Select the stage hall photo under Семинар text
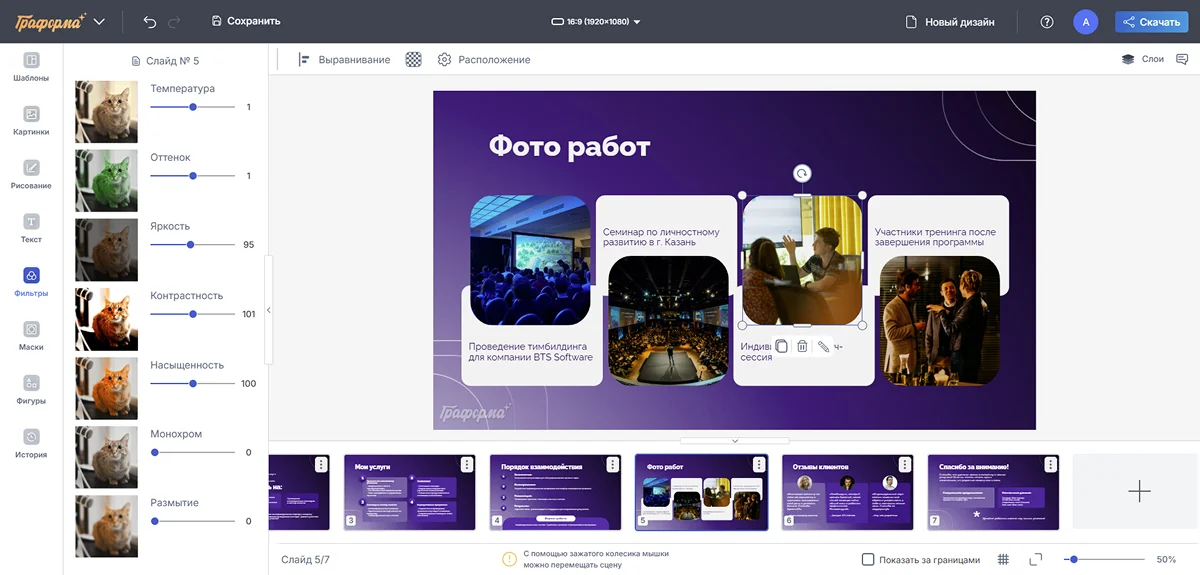 668,321
